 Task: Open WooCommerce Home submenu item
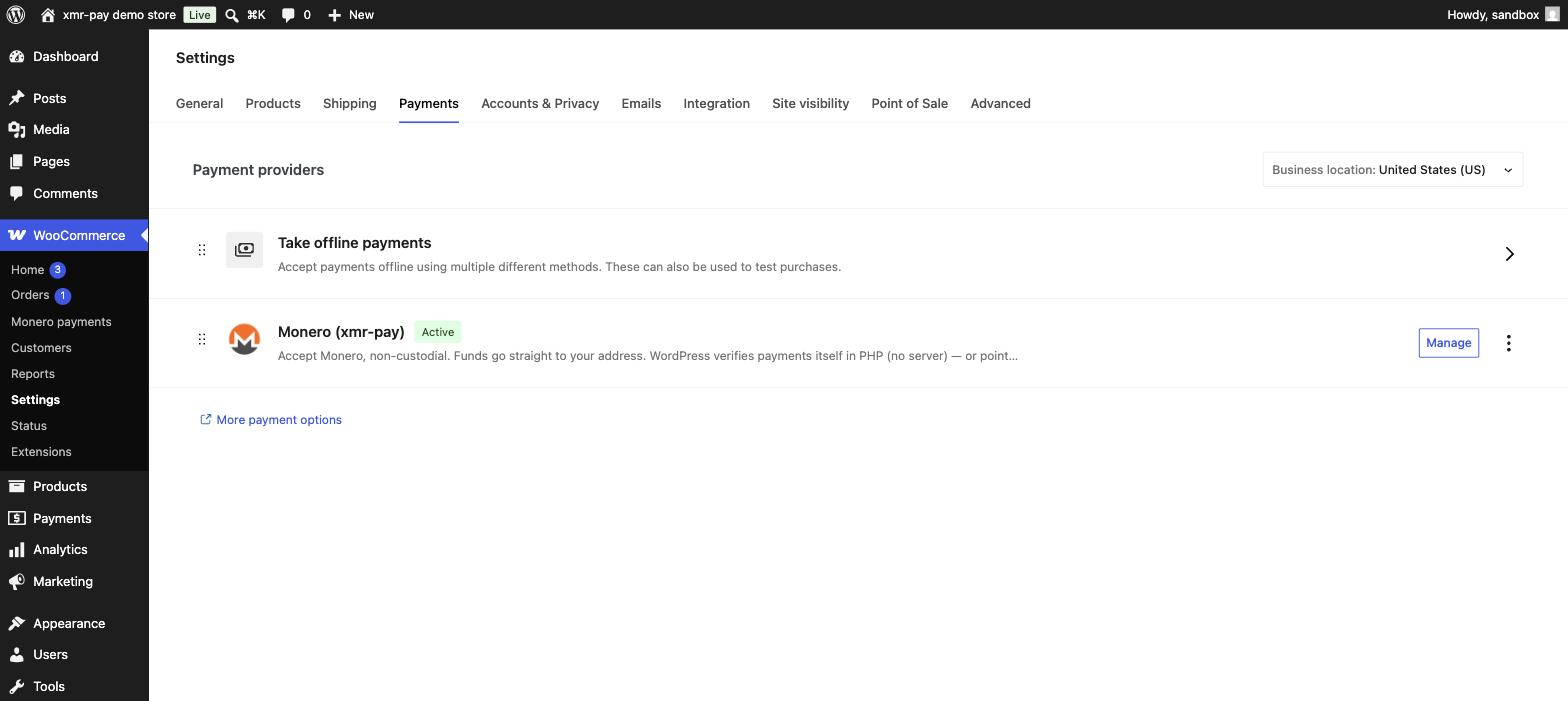pos(27,270)
